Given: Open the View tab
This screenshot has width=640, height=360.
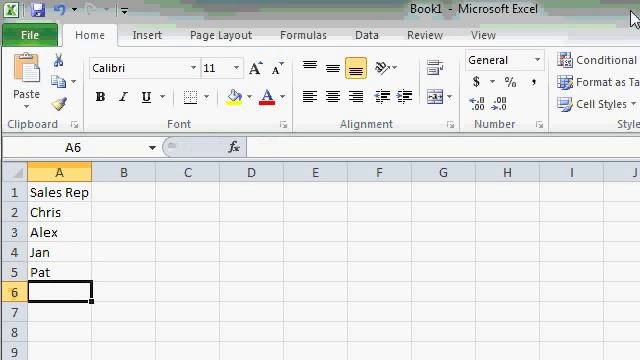Looking at the screenshot, I should tap(483, 35).
